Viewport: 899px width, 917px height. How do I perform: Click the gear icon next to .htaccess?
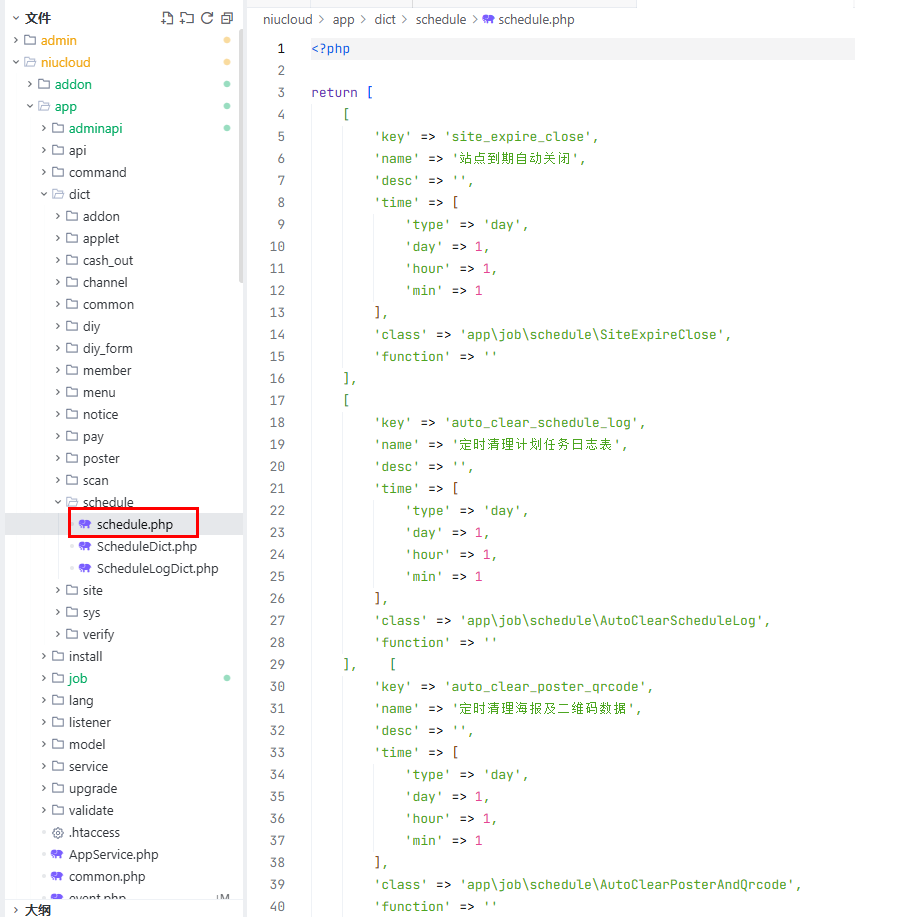[x=57, y=833]
